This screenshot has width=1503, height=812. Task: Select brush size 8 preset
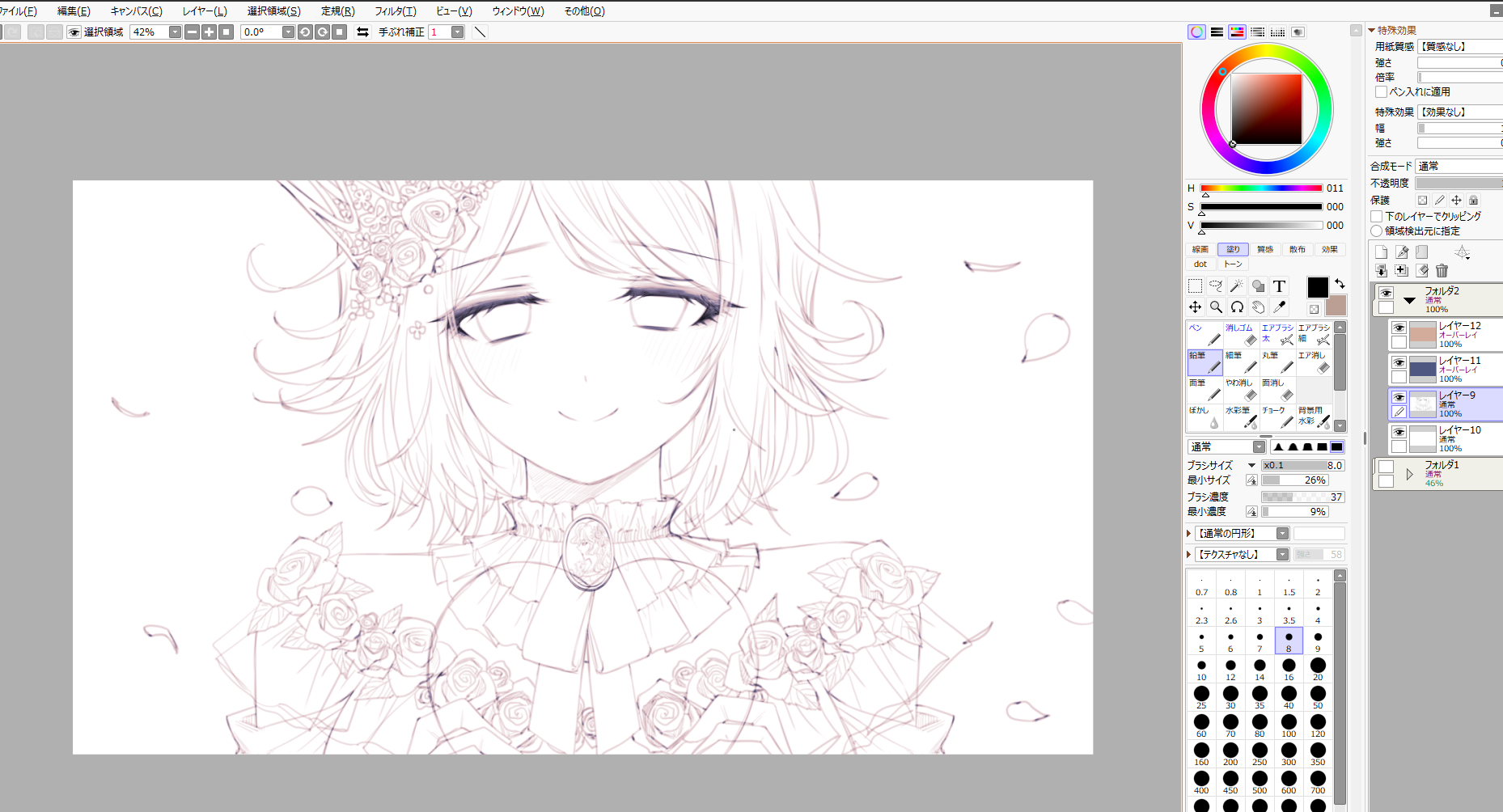click(x=1289, y=641)
